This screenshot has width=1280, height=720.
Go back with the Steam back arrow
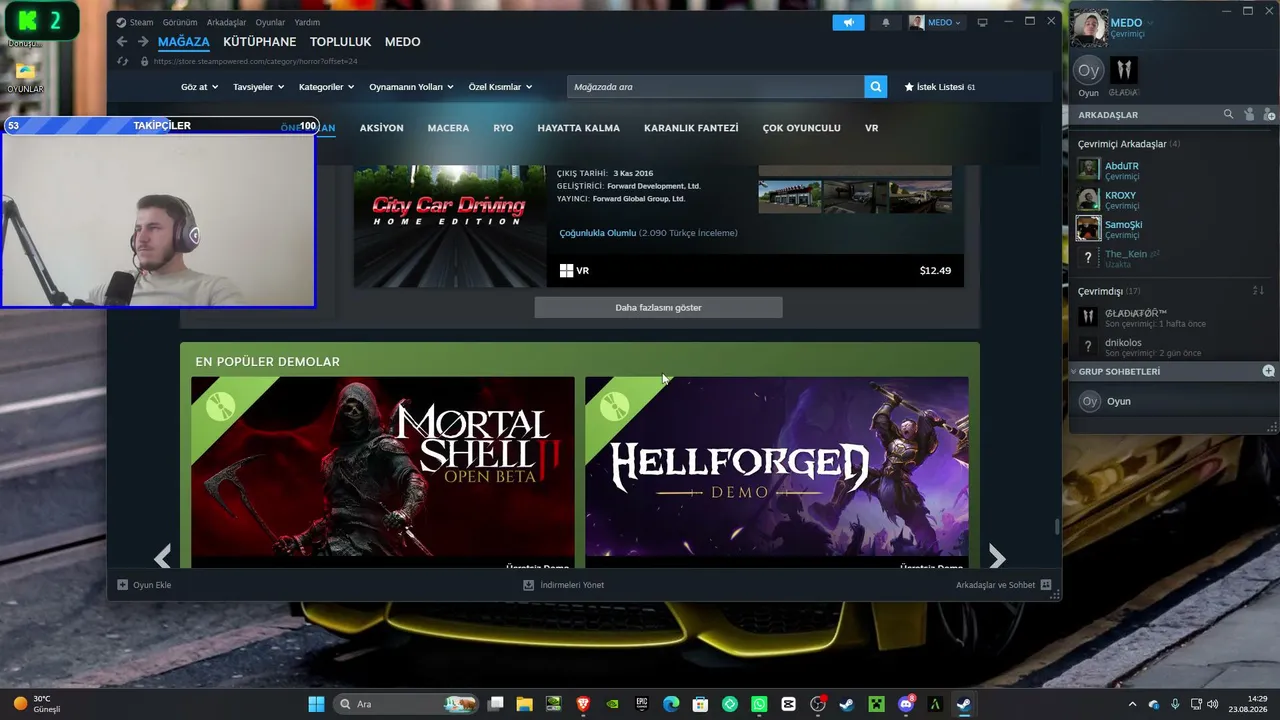click(122, 42)
